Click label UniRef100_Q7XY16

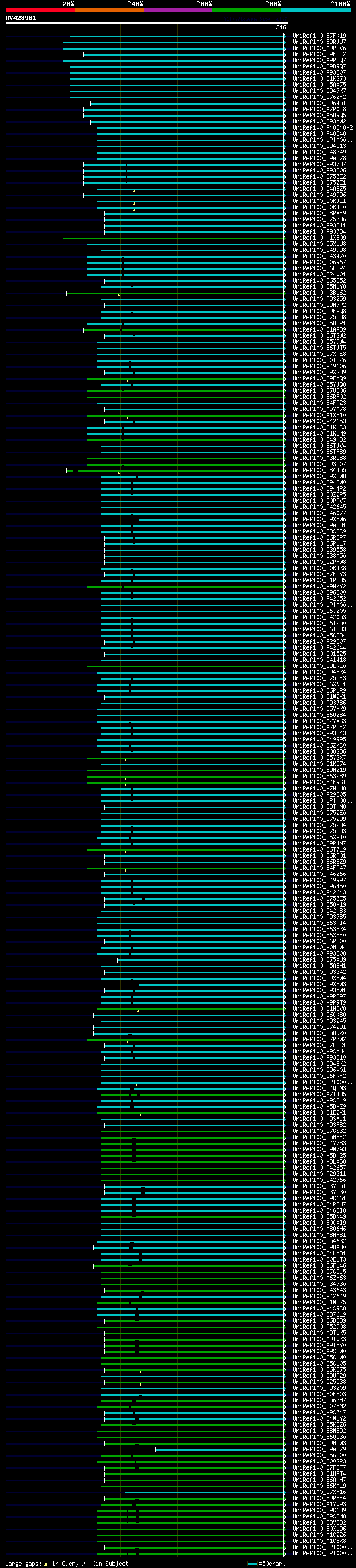pyautogui.click(x=319, y=1492)
